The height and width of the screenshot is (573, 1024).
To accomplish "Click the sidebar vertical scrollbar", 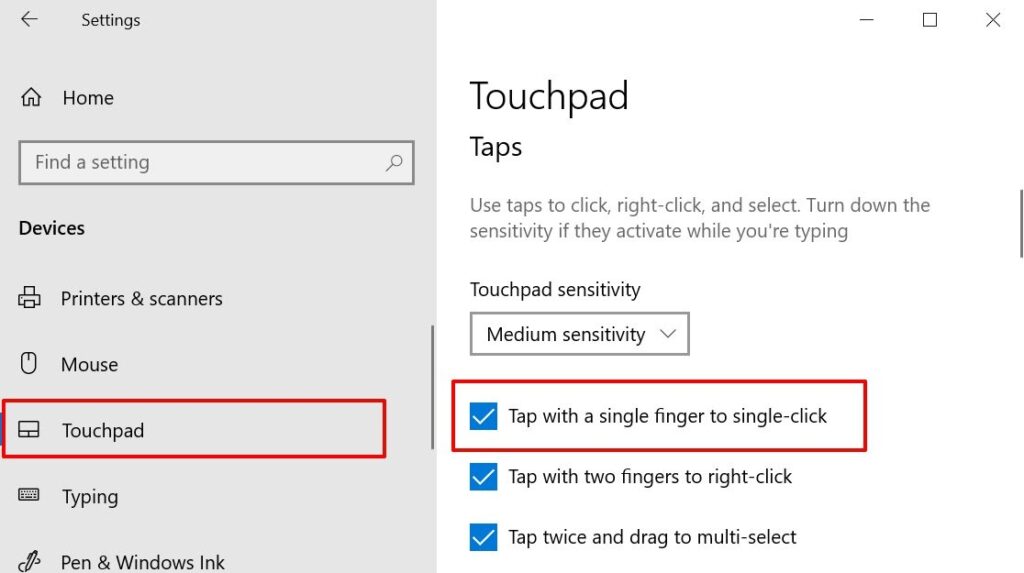I will pyautogui.click(x=432, y=387).
